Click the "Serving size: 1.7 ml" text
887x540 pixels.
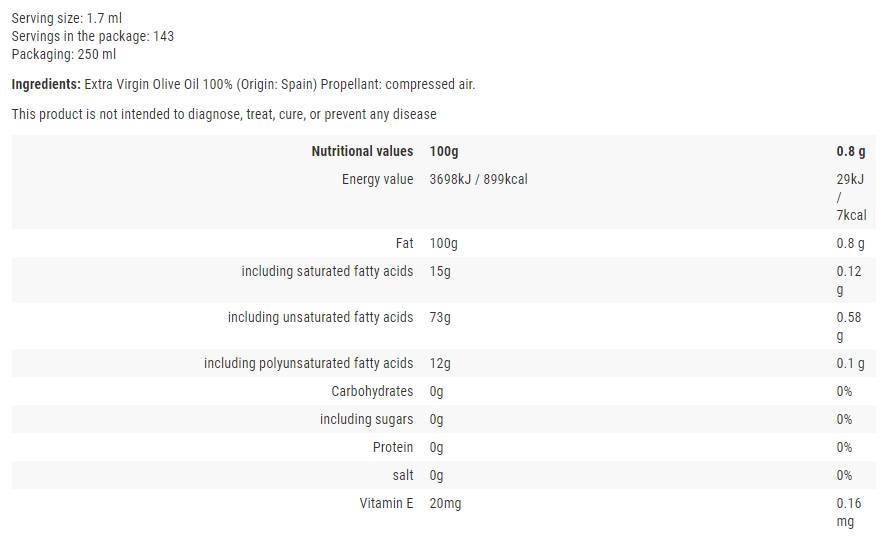(x=67, y=18)
